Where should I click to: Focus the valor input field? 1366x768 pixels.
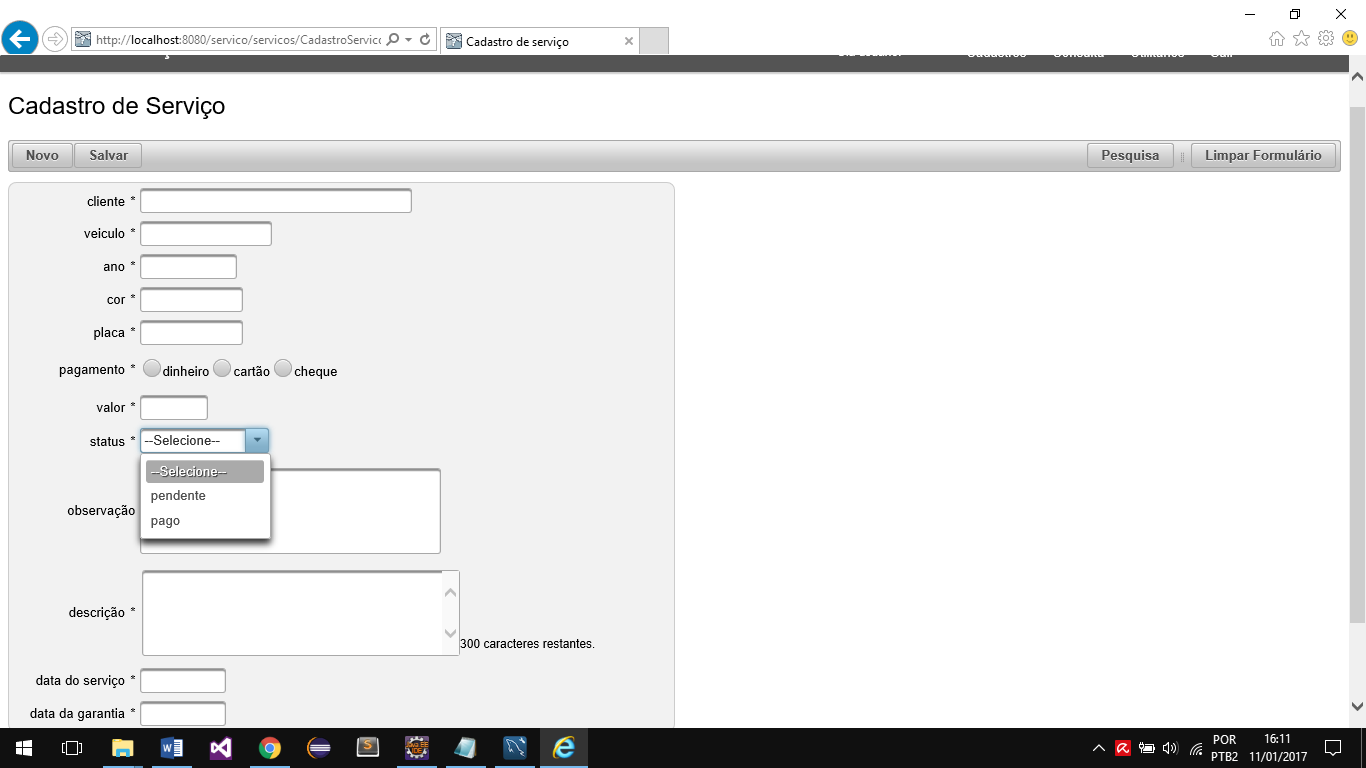174,408
